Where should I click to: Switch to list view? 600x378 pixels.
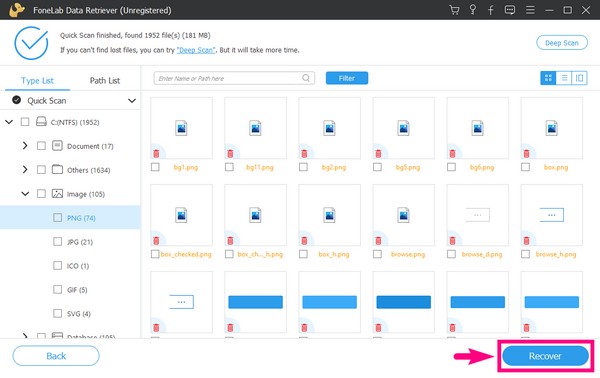pyautogui.click(x=564, y=78)
